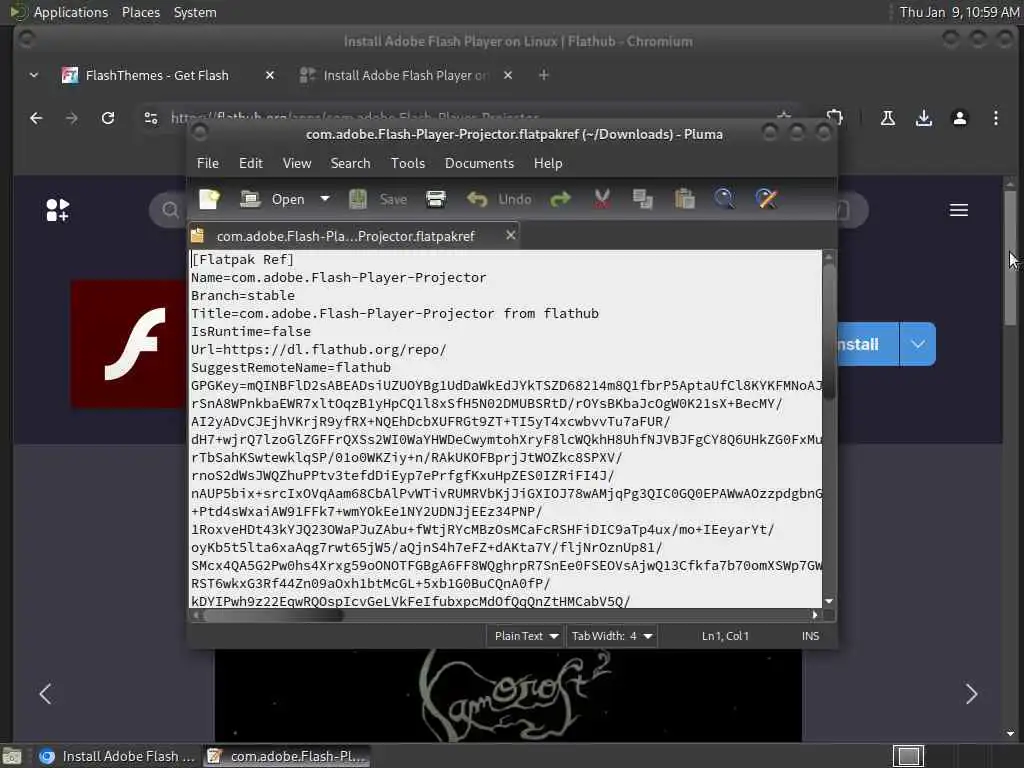
Task: Click the Copy icon in Pluma toolbar
Action: (x=643, y=199)
